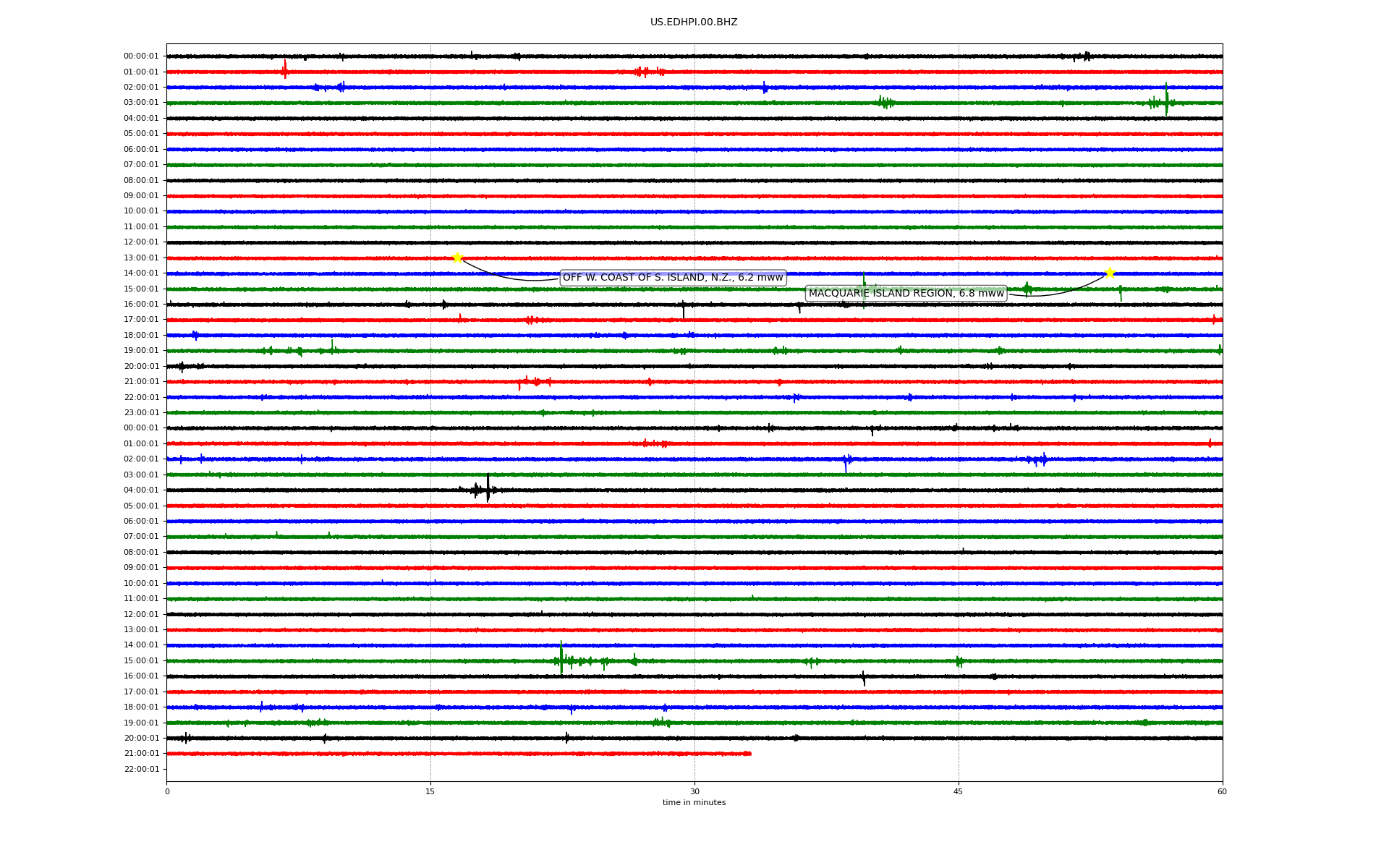Click the 21:00:01 label of the unfinished red trace
Image resolution: width=1389 pixels, height=868 pixels.
click(x=141, y=754)
